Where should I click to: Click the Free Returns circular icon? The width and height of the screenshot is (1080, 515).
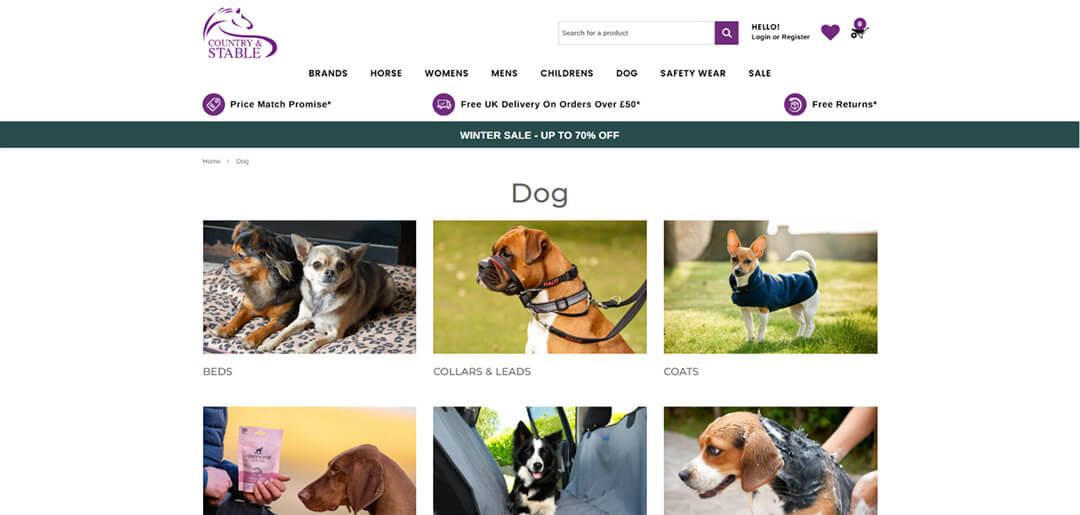click(795, 105)
